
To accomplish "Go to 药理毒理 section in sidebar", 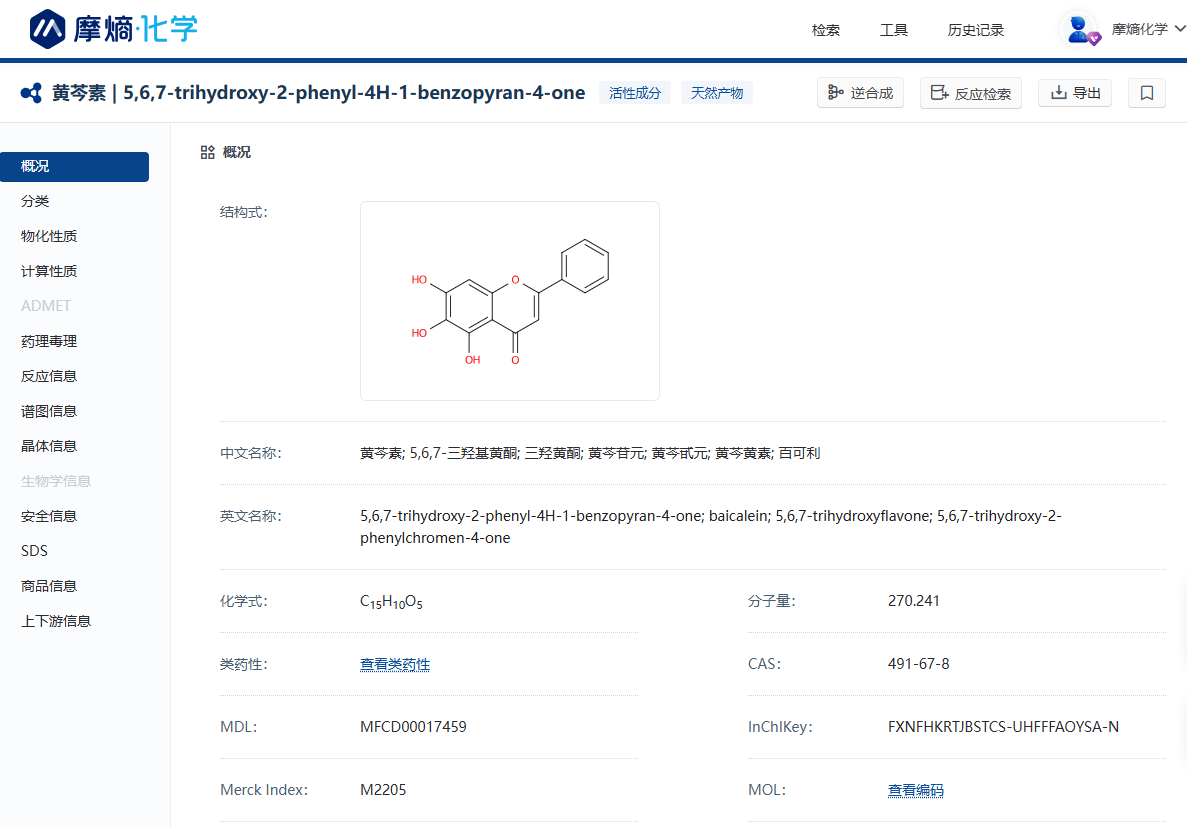I will [x=49, y=341].
